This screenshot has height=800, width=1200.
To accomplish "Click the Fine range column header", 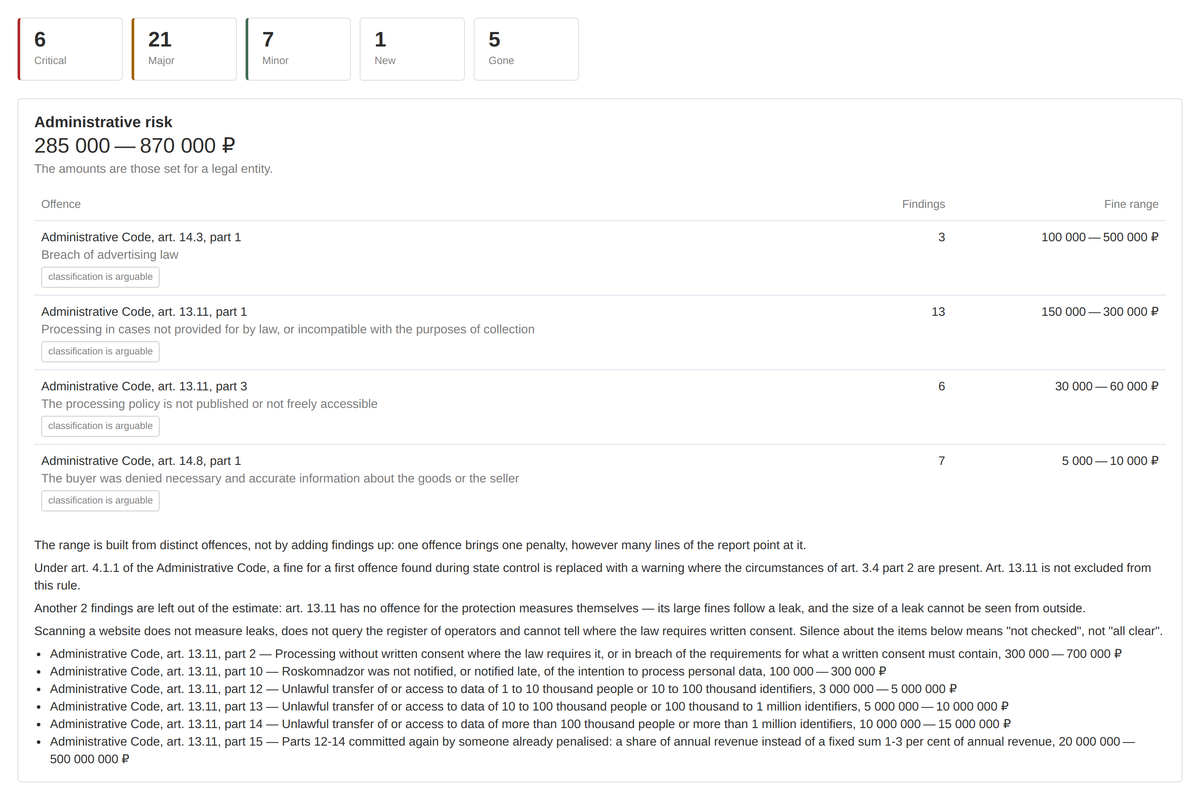I will [1131, 204].
